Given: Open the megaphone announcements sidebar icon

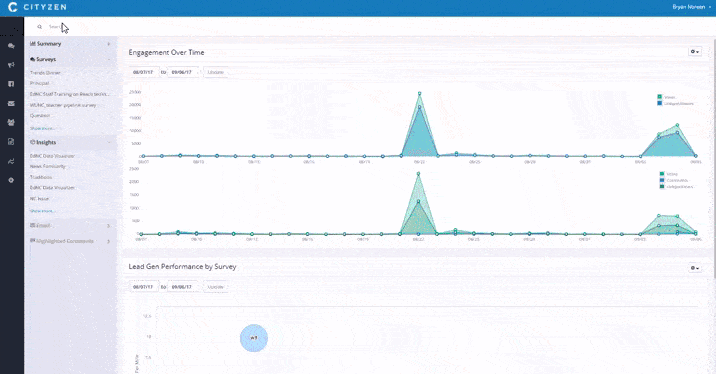Looking at the screenshot, I should (x=11, y=65).
